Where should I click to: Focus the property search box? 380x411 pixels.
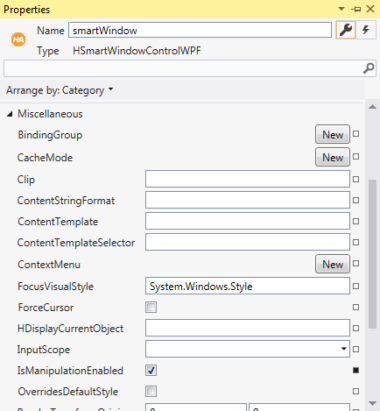[x=190, y=68]
